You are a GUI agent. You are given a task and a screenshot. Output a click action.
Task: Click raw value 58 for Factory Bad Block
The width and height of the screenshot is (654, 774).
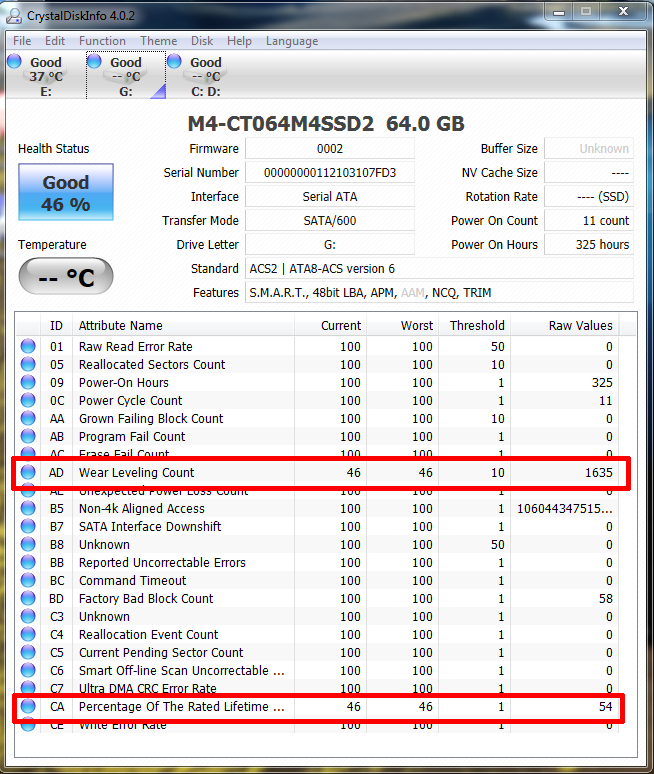(606, 599)
